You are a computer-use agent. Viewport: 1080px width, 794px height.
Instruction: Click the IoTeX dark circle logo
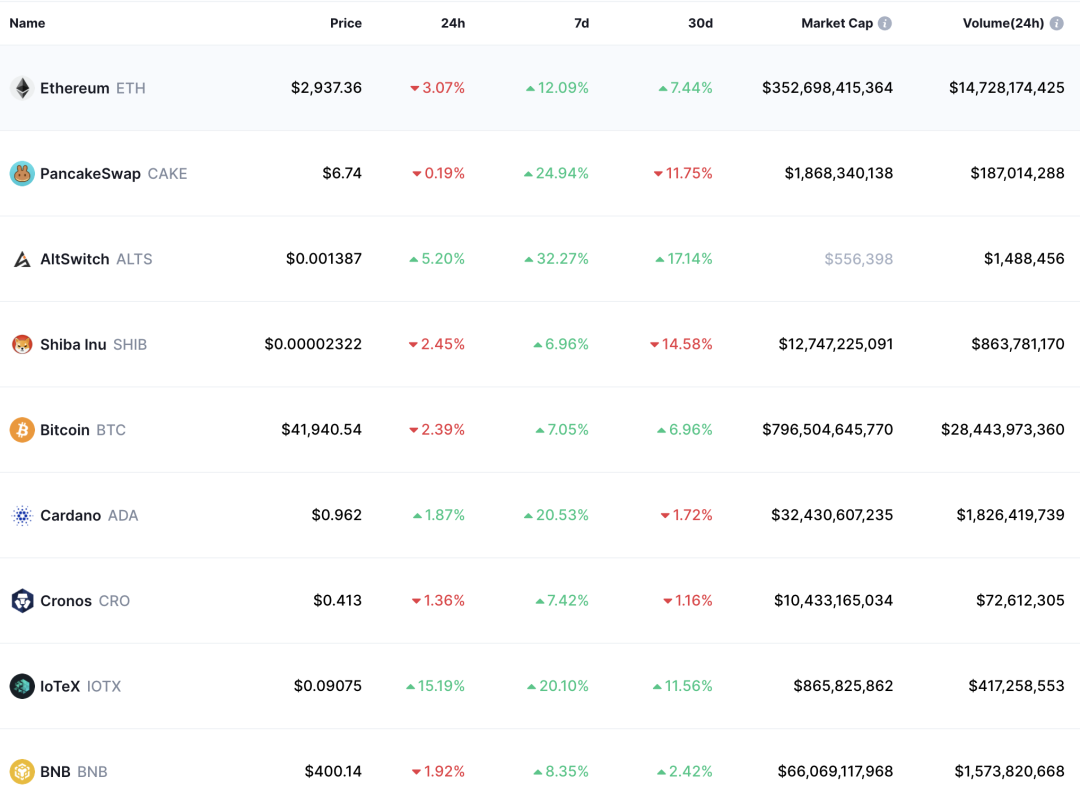tap(22, 686)
